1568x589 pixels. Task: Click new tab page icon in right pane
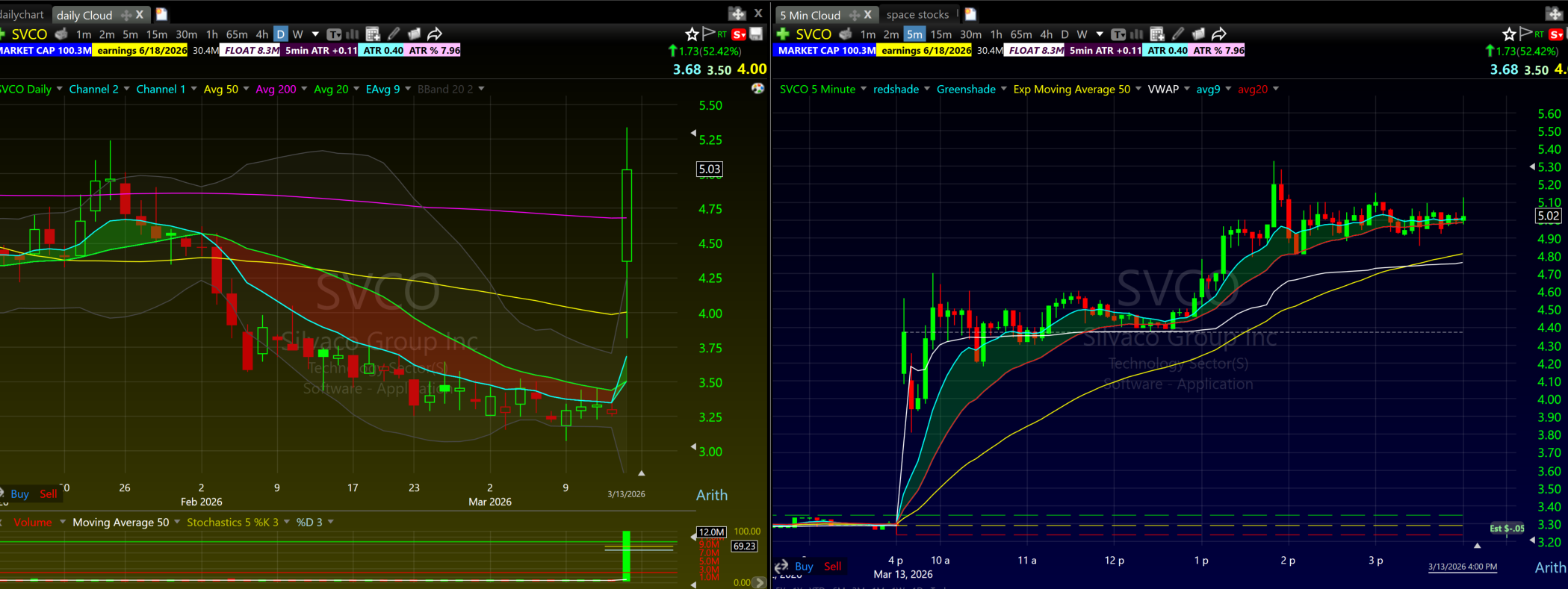[x=970, y=14]
